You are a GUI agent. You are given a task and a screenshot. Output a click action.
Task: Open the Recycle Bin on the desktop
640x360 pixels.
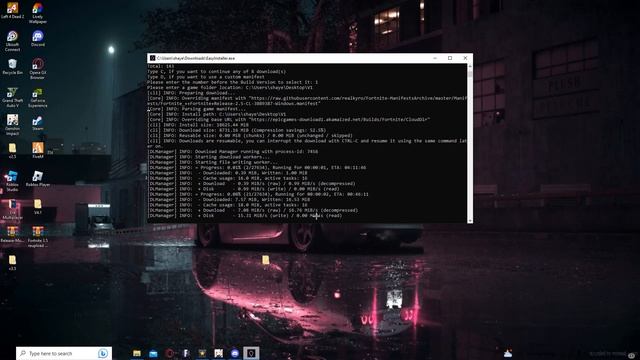pos(12,67)
